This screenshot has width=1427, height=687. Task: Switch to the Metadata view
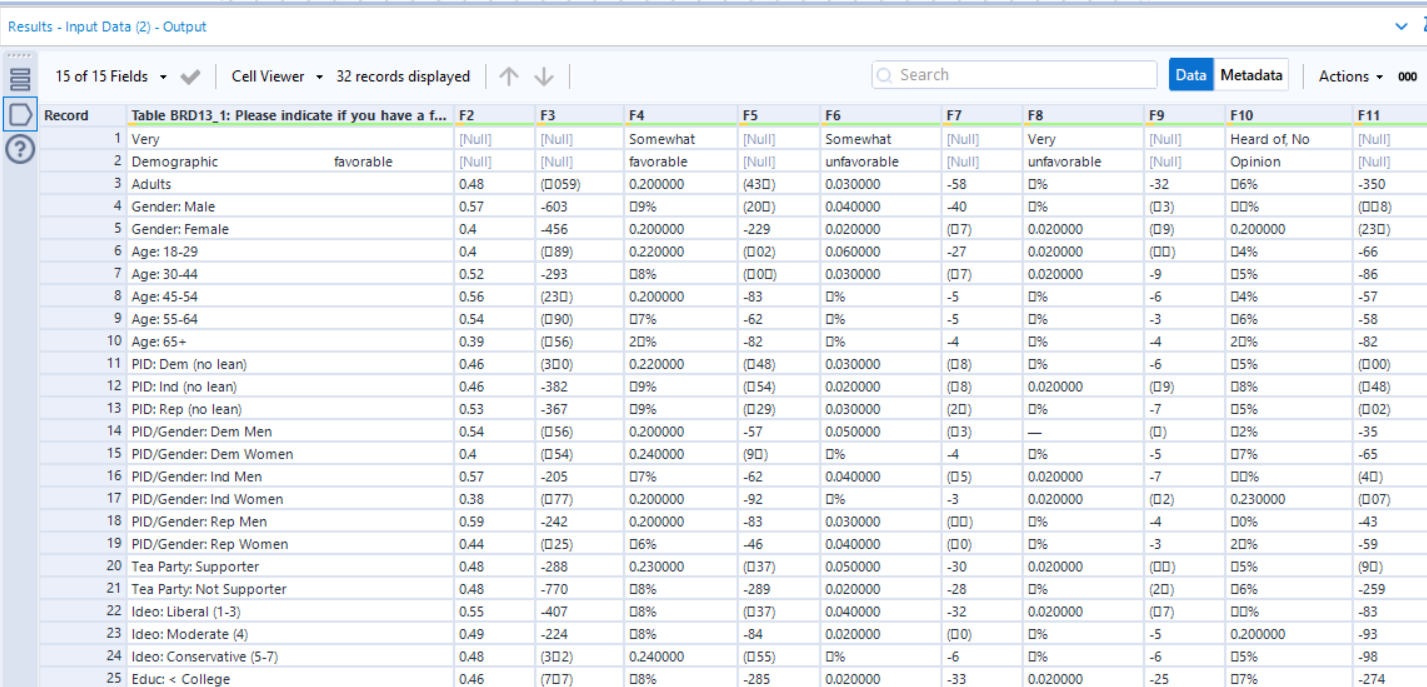point(1250,75)
